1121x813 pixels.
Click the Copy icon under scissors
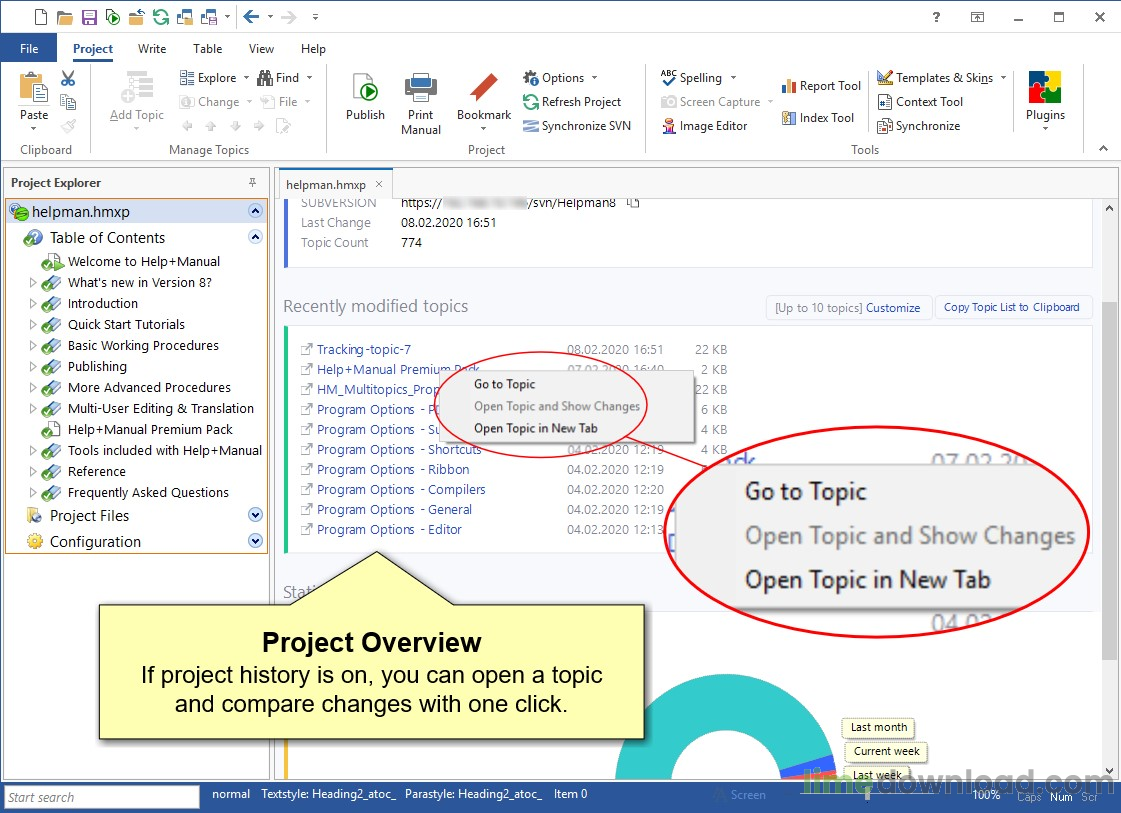pyautogui.click(x=68, y=102)
